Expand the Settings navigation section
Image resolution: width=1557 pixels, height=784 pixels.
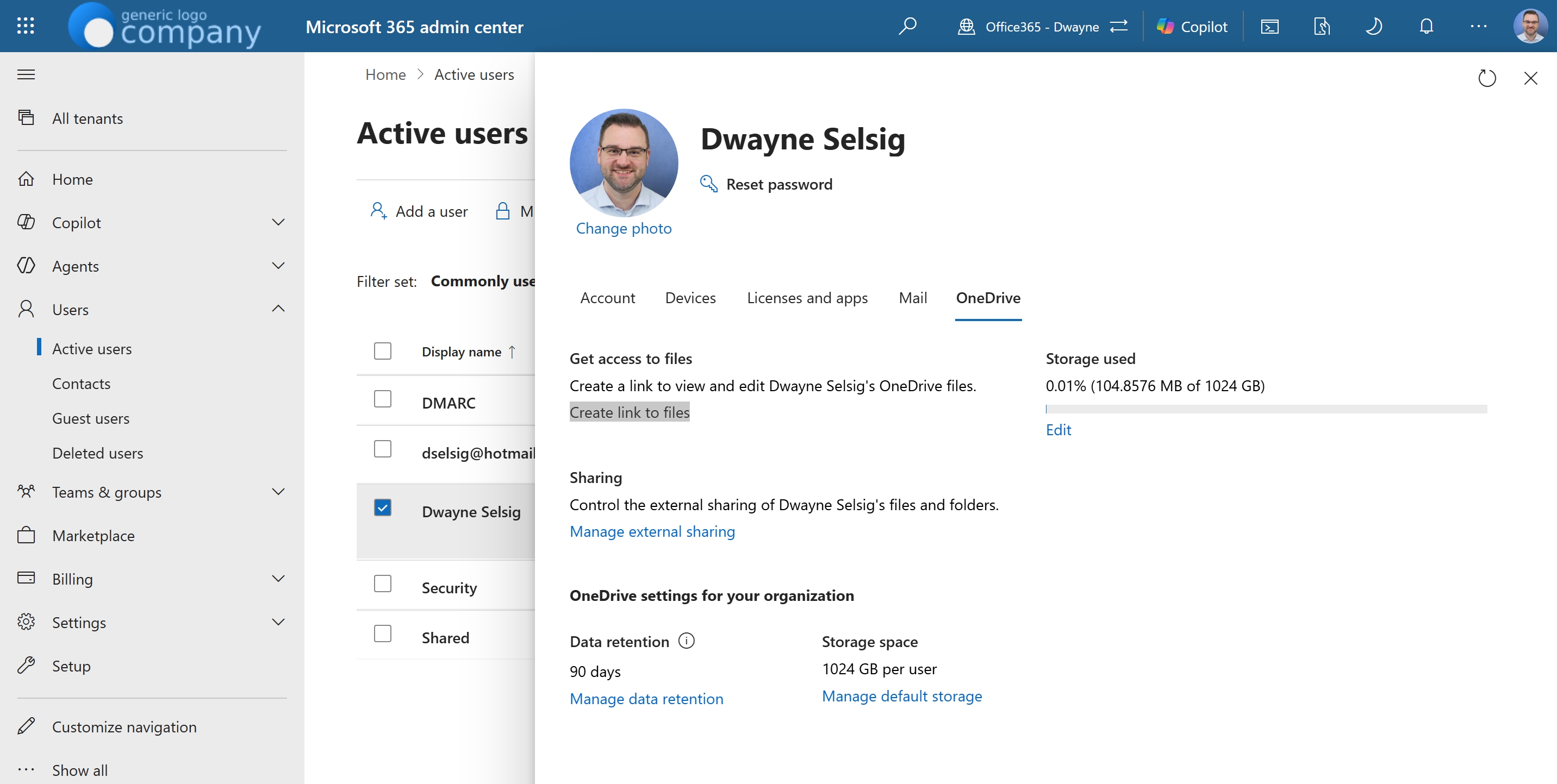[278, 622]
